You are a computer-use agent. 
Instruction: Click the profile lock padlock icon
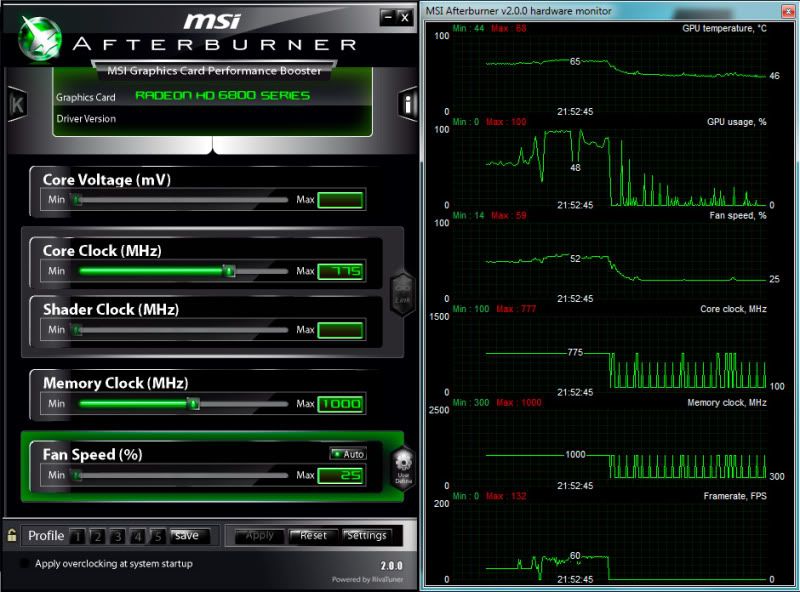coord(11,535)
